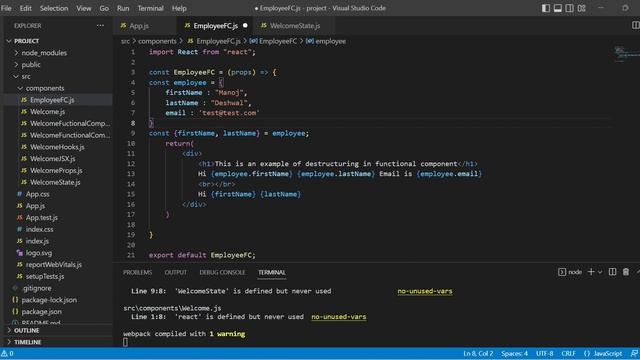
Task: Click components in breadcrumb path
Action: pyautogui.click(x=157, y=41)
